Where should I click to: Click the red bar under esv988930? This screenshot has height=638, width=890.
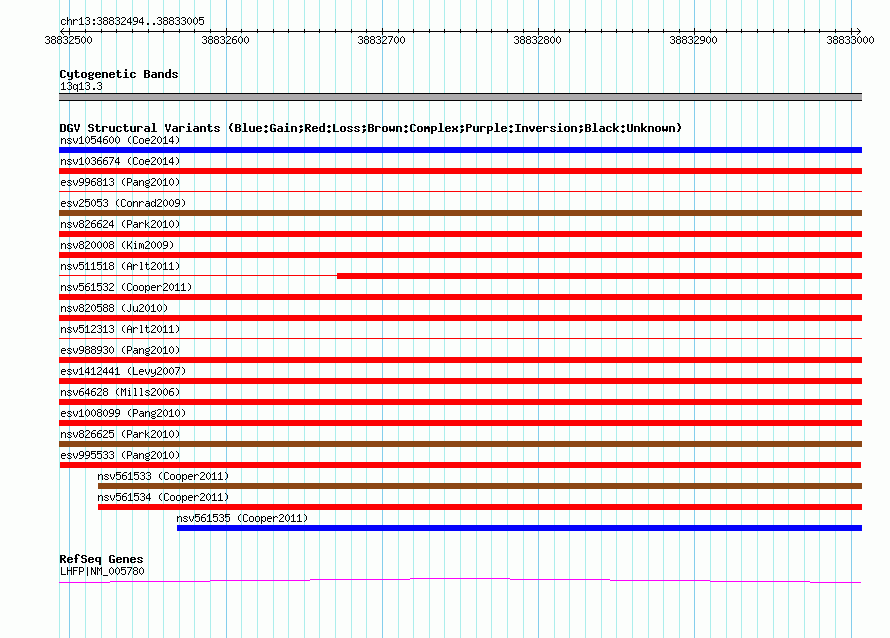click(x=460, y=360)
